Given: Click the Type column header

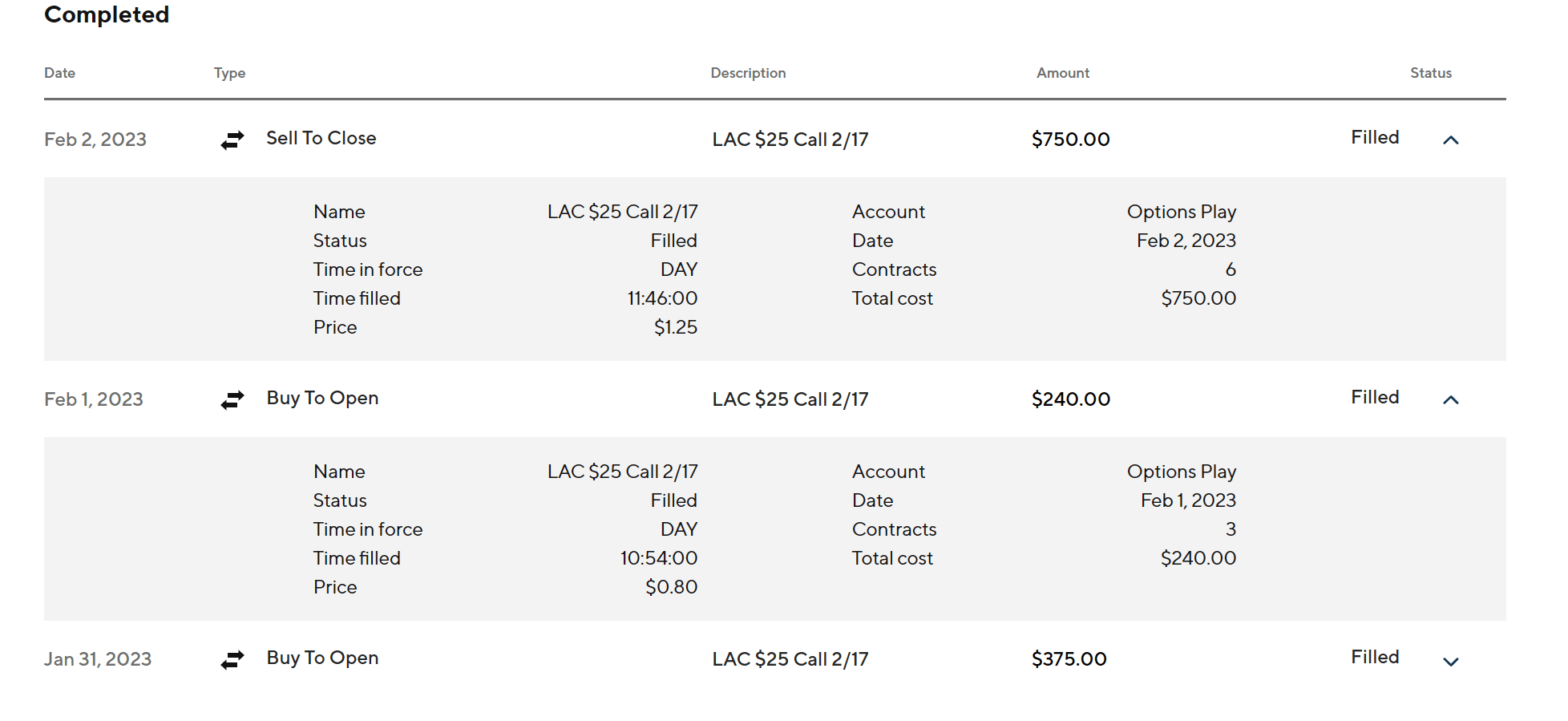Looking at the screenshot, I should (x=229, y=73).
